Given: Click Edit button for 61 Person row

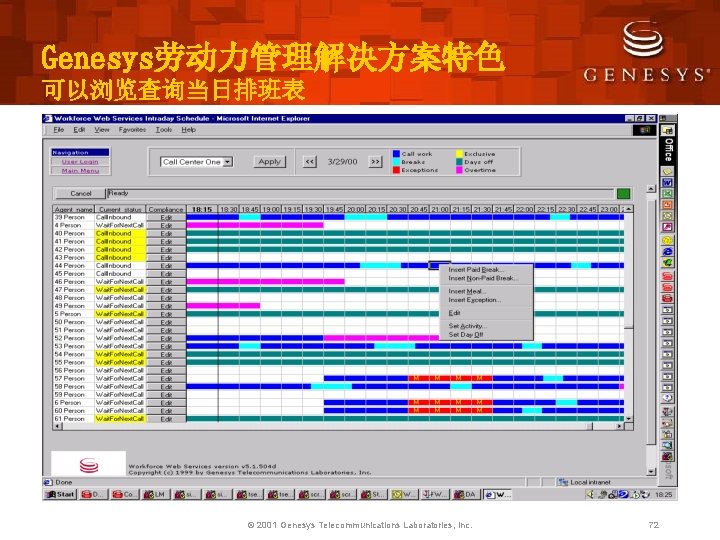Looking at the screenshot, I should 166,419.
